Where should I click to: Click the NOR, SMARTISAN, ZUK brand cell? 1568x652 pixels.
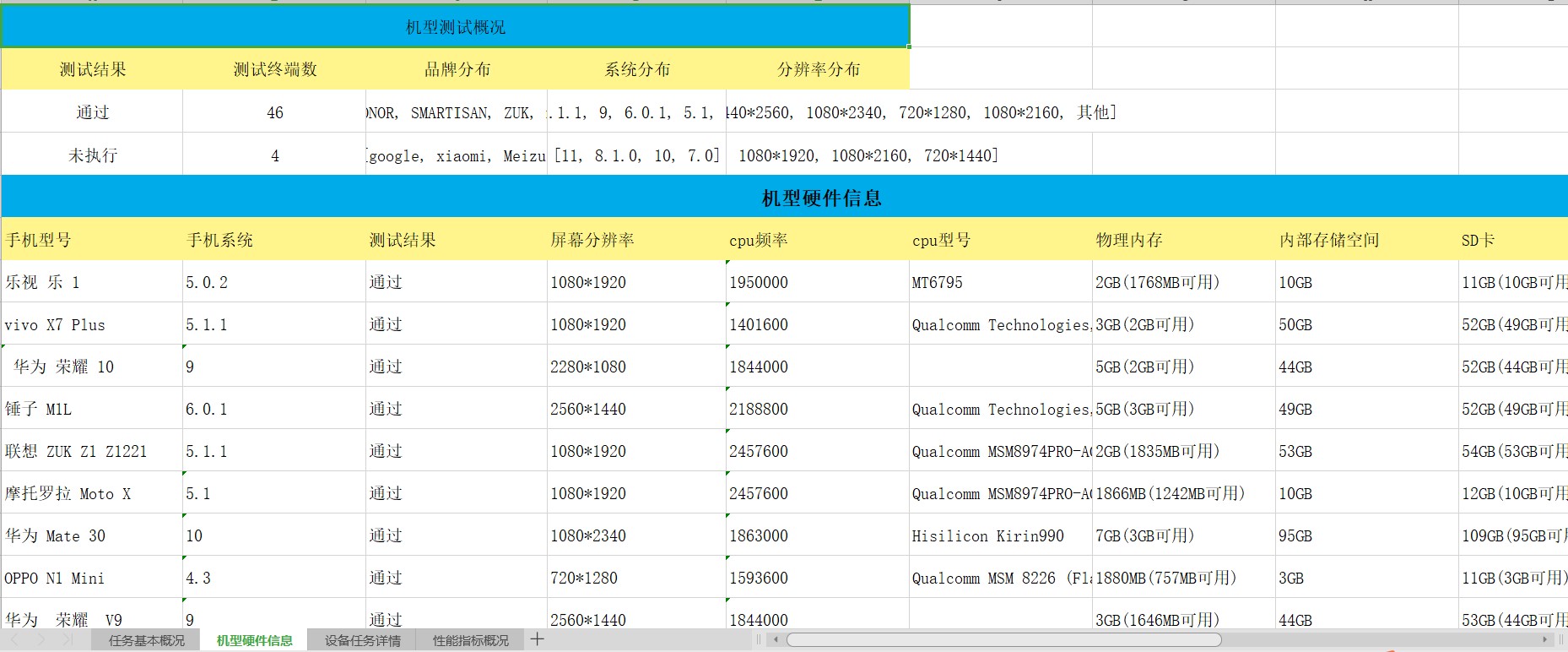[x=457, y=112]
